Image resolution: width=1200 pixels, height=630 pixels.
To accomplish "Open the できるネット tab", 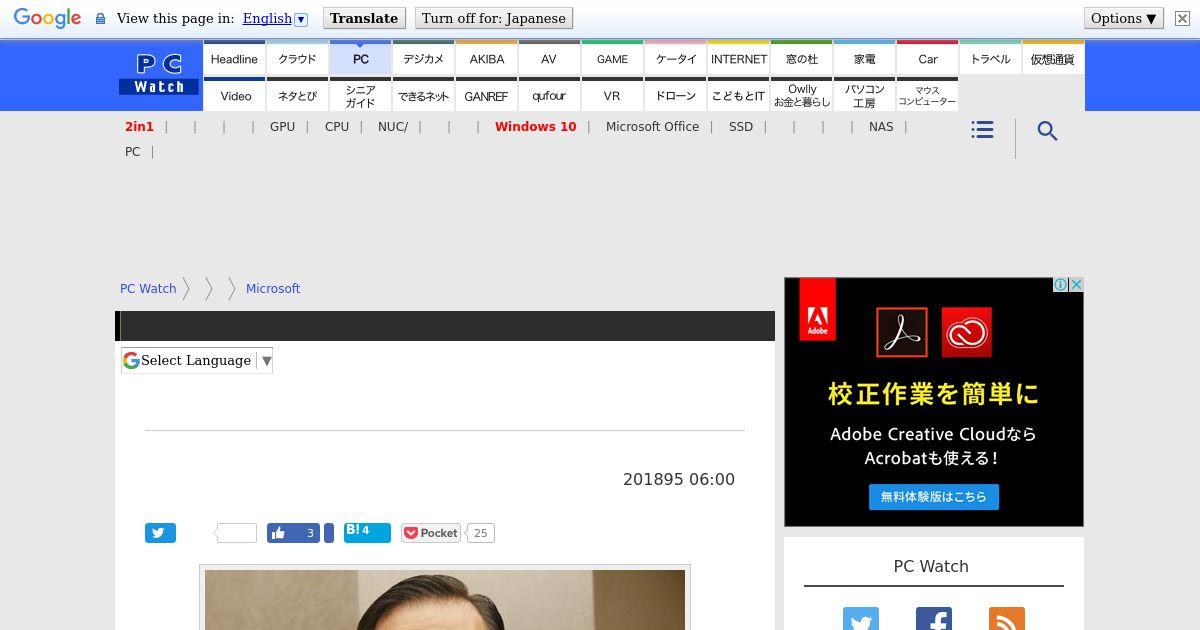I will (423, 96).
